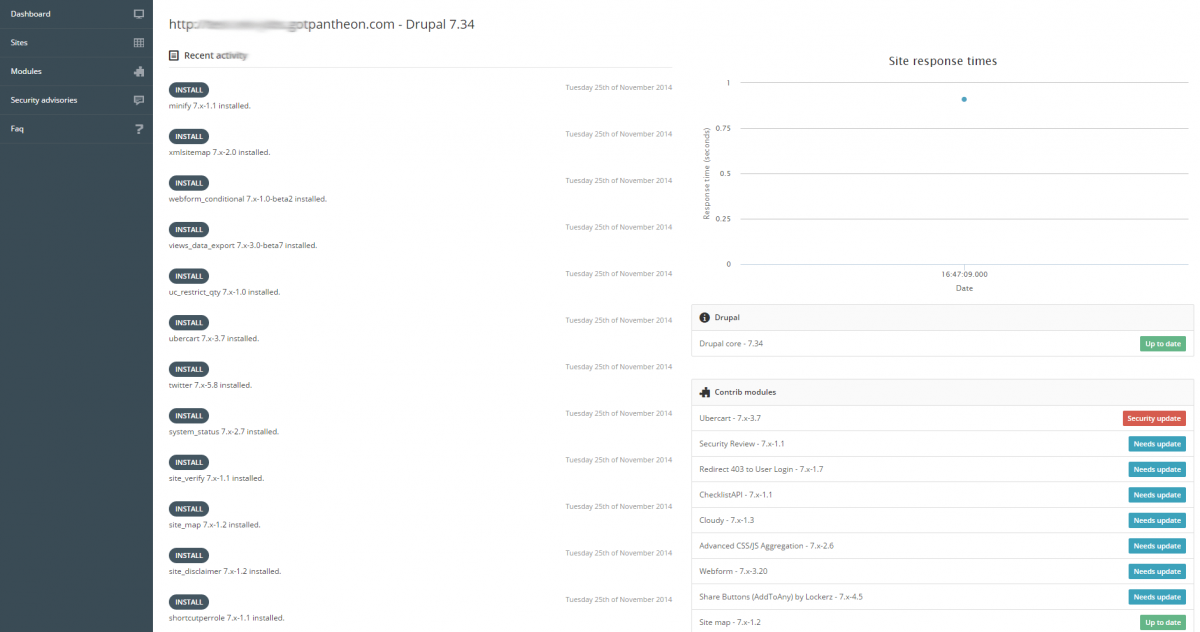The width and height of the screenshot is (1200, 632).
Task: Click 'xmlsitemap 7.x-2.0 installed.' entry
Action: 220,152
